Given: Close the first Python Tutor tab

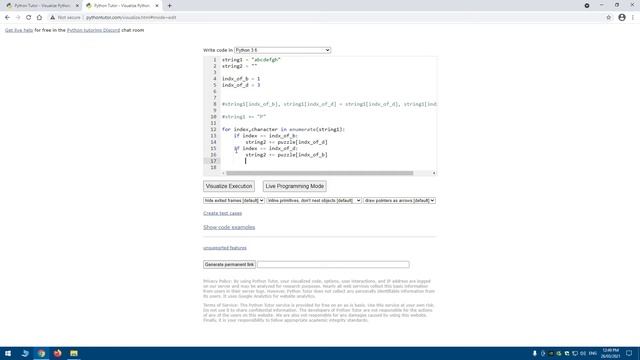Looking at the screenshot, I should [77, 6].
